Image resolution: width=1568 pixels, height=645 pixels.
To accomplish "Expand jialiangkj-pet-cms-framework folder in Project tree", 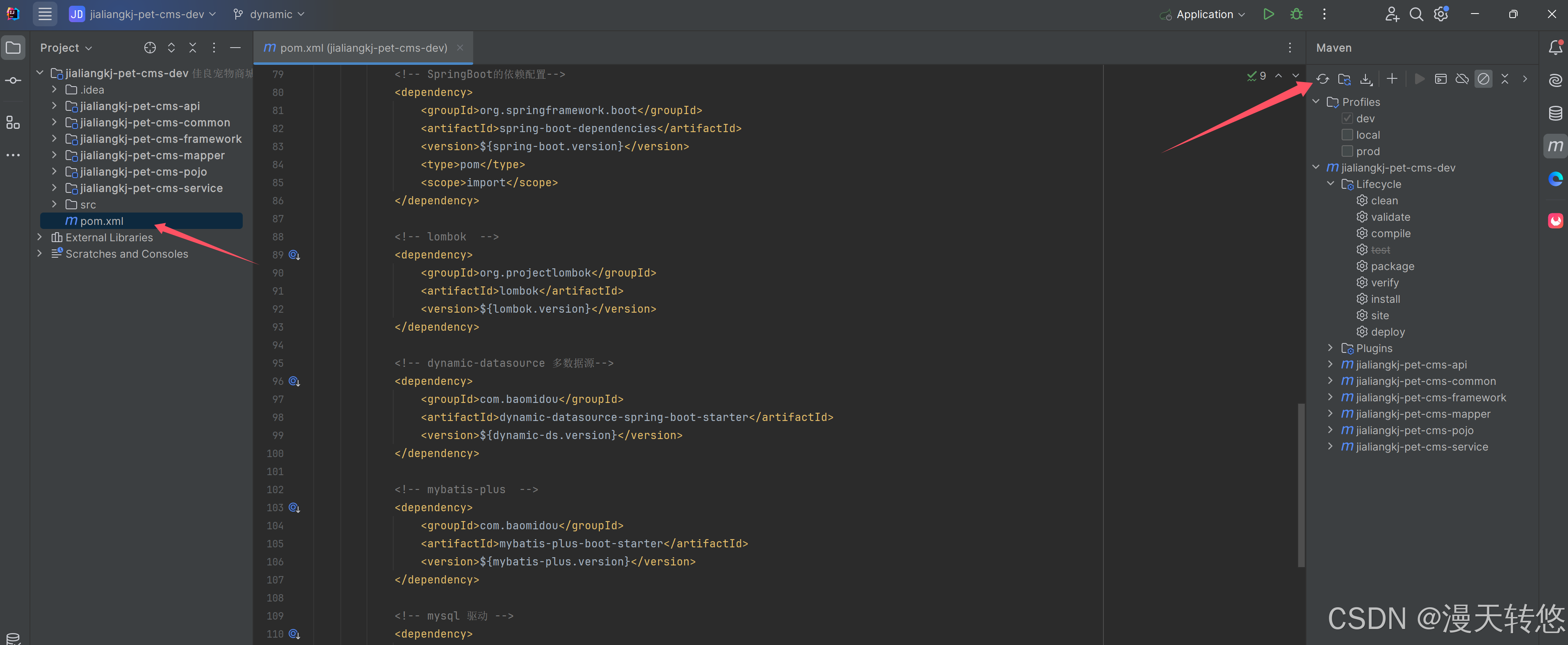I will pyautogui.click(x=54, y=139).
